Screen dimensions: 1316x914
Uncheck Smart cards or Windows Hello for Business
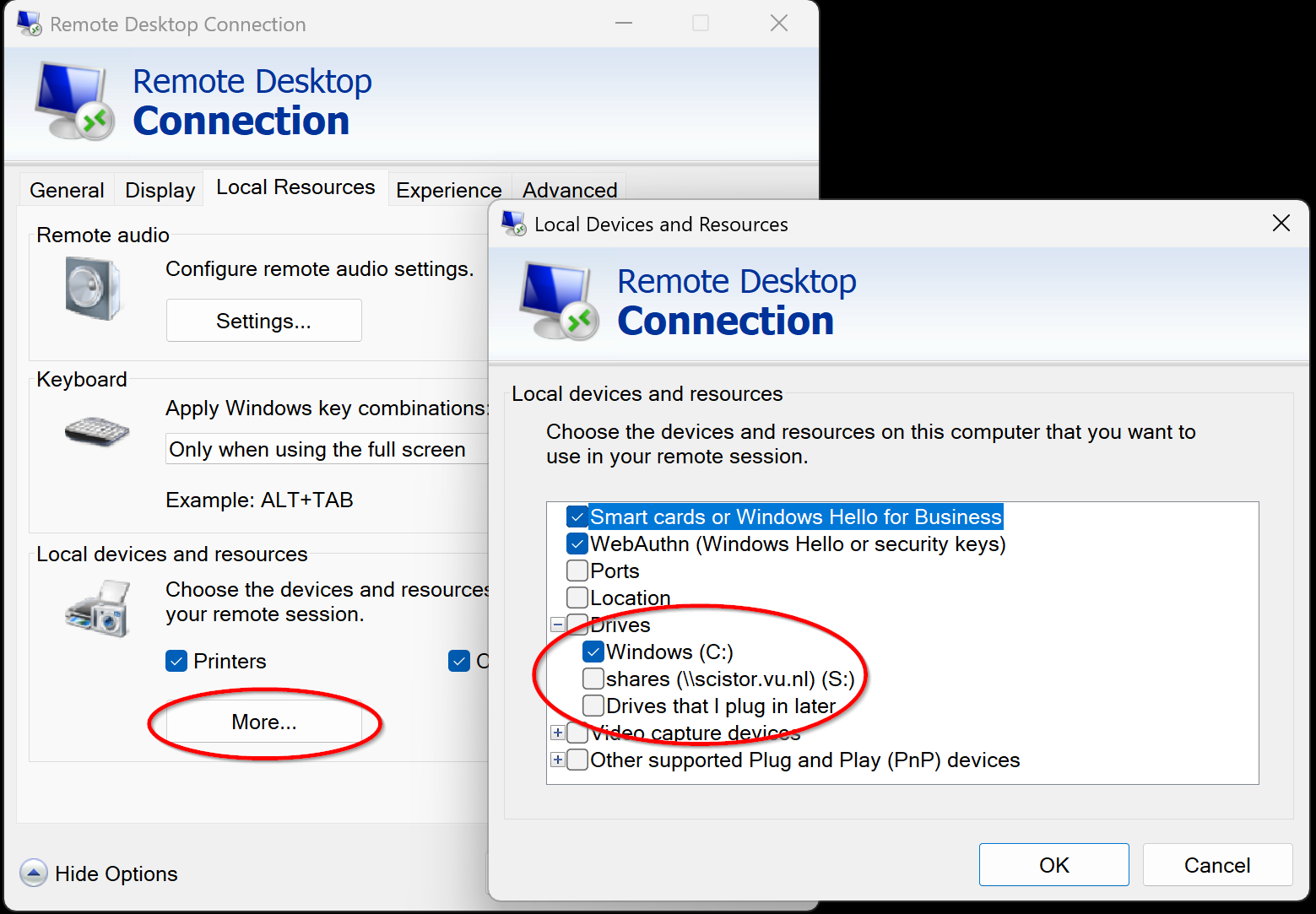pos(577,516)
